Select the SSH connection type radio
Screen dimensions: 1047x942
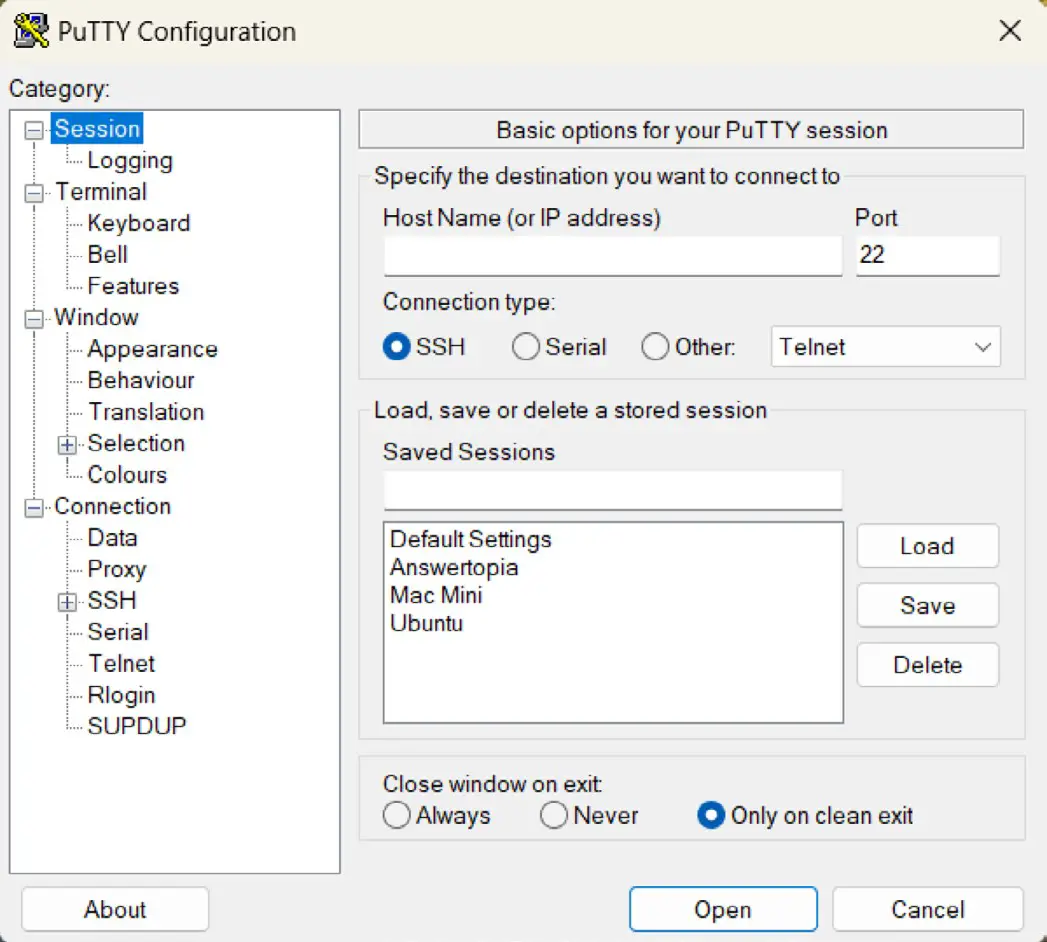pos(397,347)
